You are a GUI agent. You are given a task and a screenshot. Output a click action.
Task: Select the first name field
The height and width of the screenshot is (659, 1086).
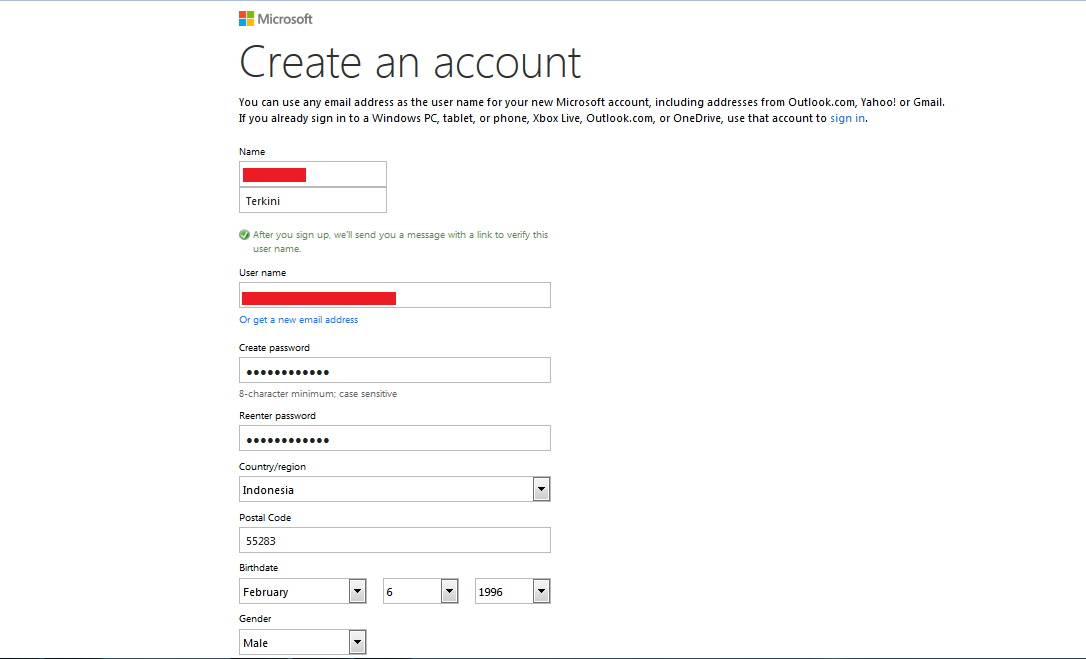(312, 174)
